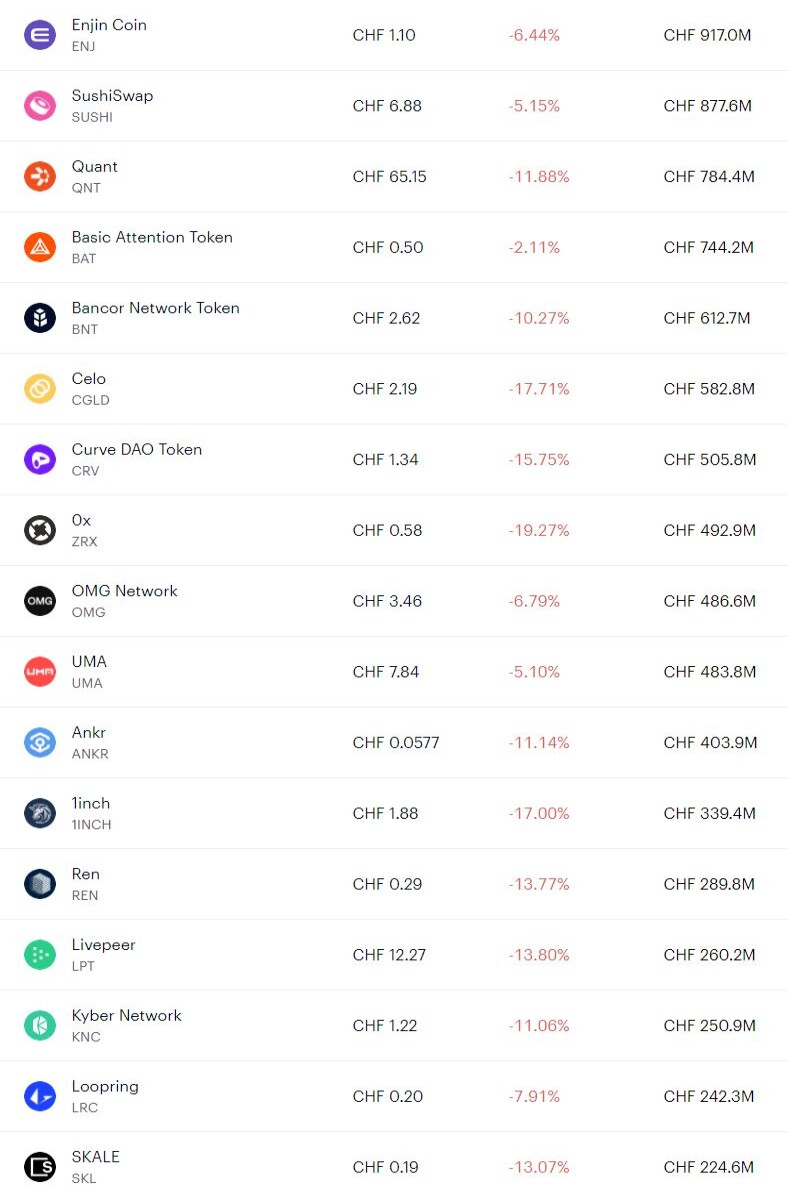Viewport: 788px width, 1200px height.
Task: Click the yellow Celo rings icon
Action: [x=40, y=389]
